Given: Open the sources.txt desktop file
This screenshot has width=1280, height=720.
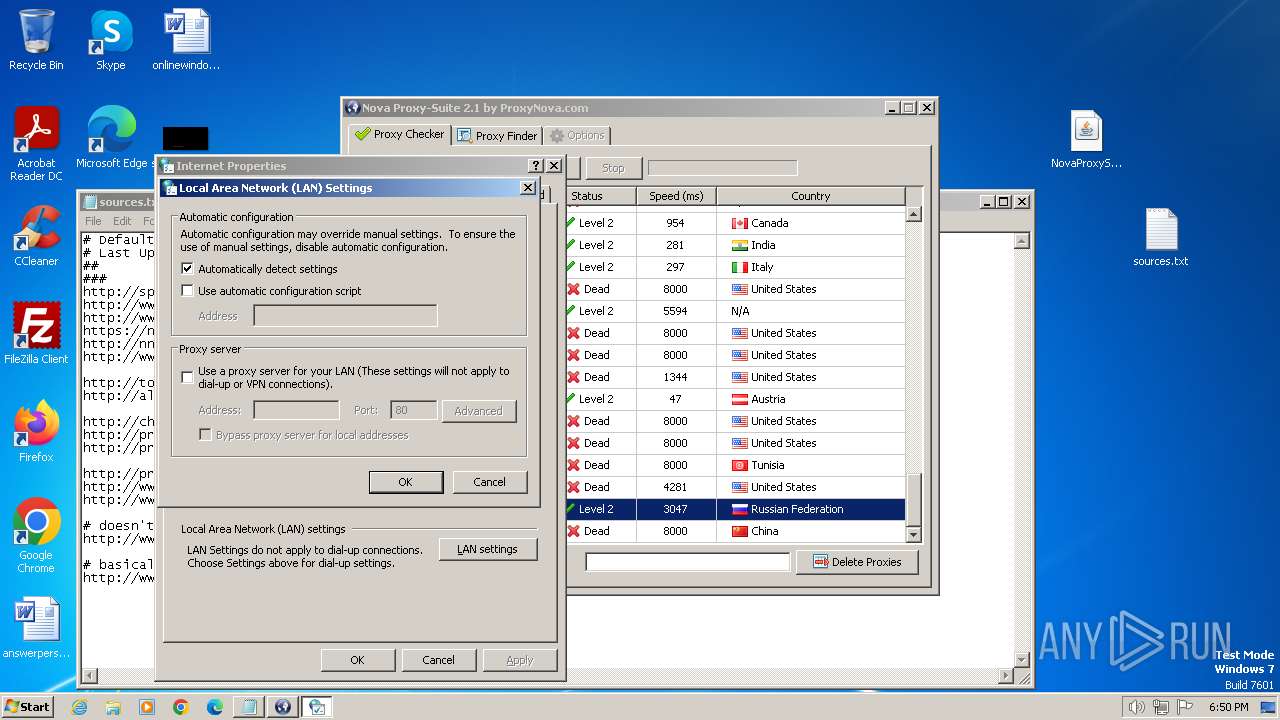Looking at the screenshot, I should (x=1161, y=236).
